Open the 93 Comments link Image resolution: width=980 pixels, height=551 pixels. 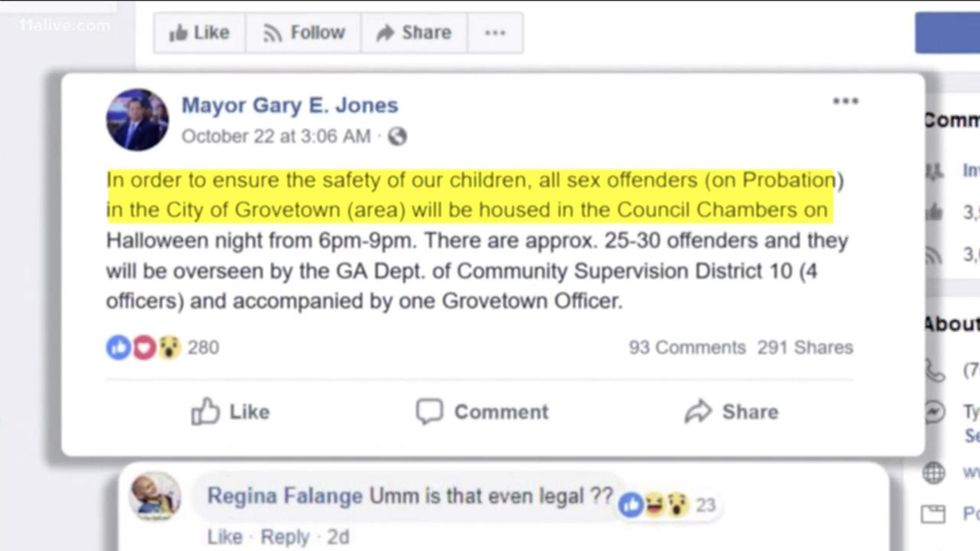(x=687, y=347)
